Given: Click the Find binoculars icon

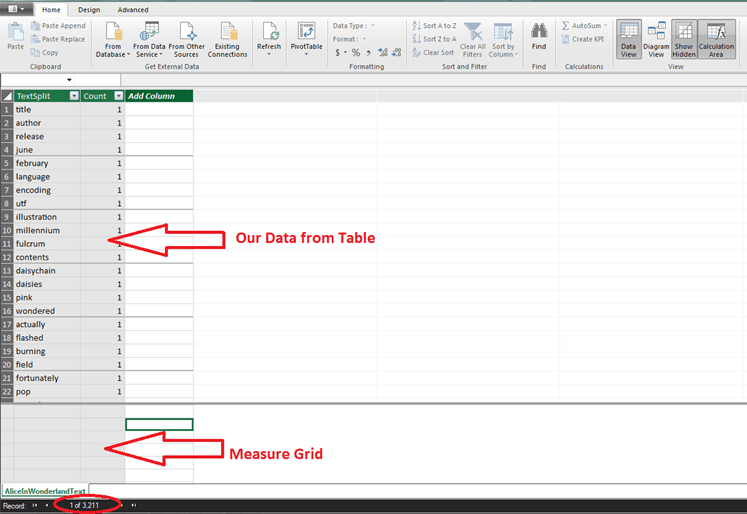Looking at the screenshot, I should click(539, 34).
